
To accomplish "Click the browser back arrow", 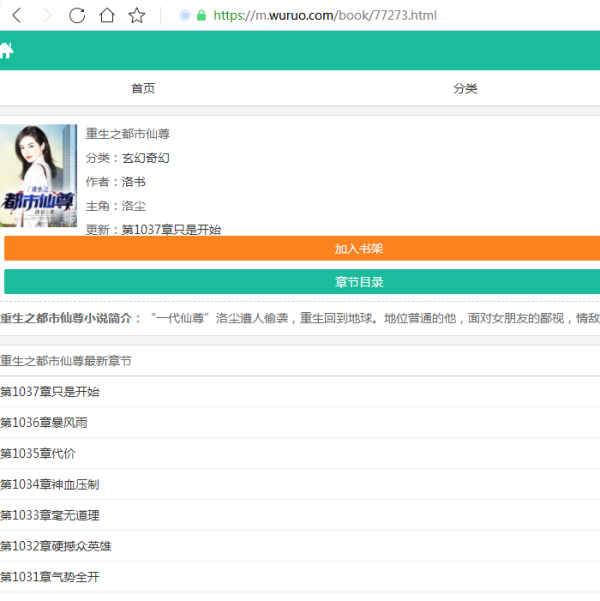I will (x=17, y=15).
